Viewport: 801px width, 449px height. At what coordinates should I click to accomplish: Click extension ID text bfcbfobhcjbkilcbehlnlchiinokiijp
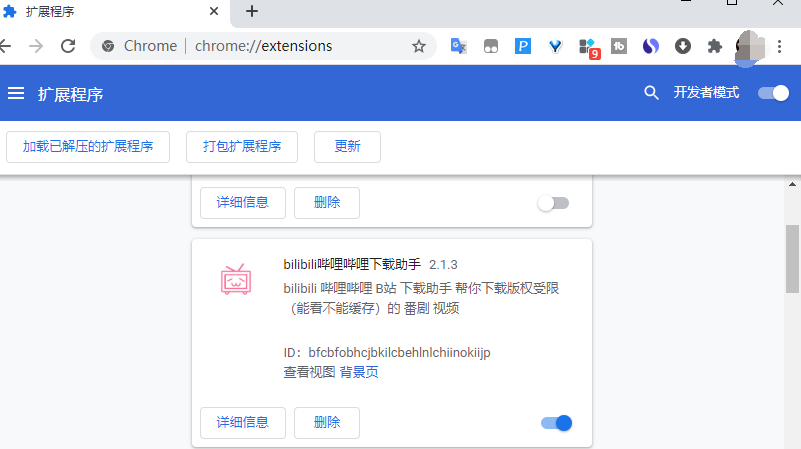399,352
